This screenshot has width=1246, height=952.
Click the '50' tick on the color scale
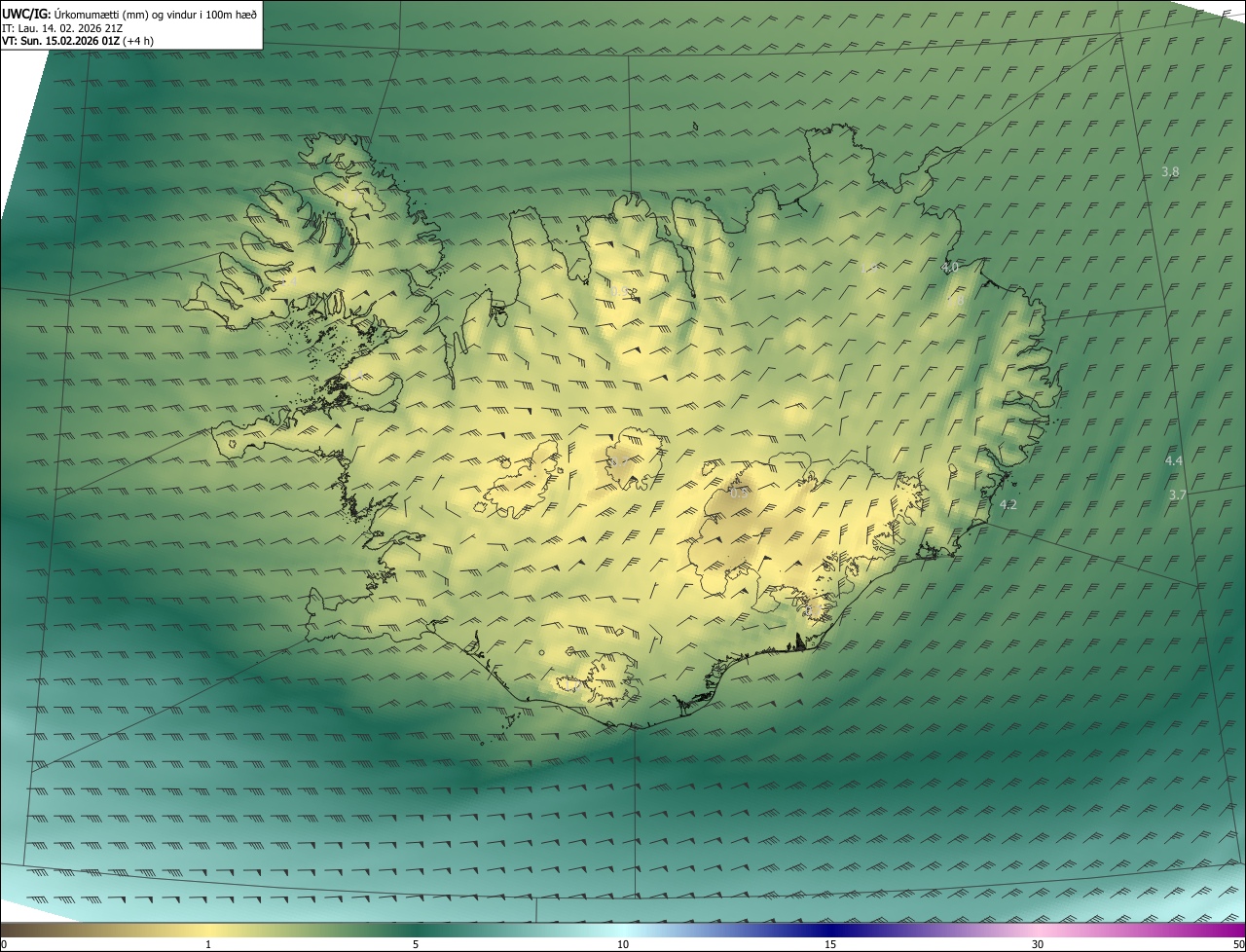(x=1238, y=944)
